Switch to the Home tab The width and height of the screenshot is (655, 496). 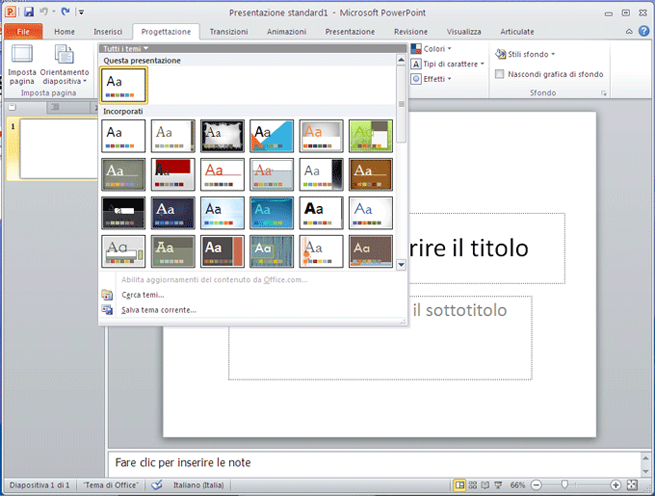coord(64,32)
